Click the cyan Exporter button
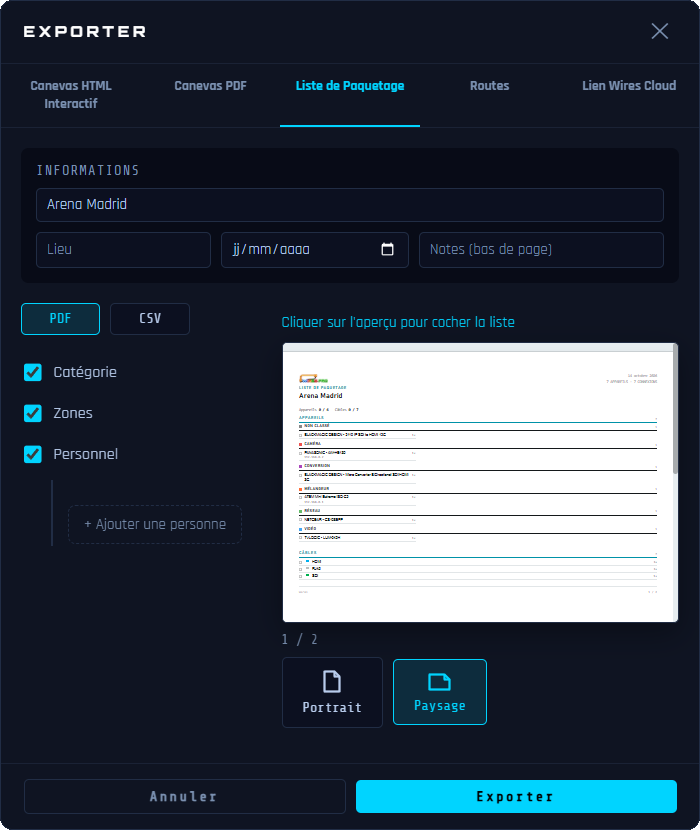 pos(516,797)
